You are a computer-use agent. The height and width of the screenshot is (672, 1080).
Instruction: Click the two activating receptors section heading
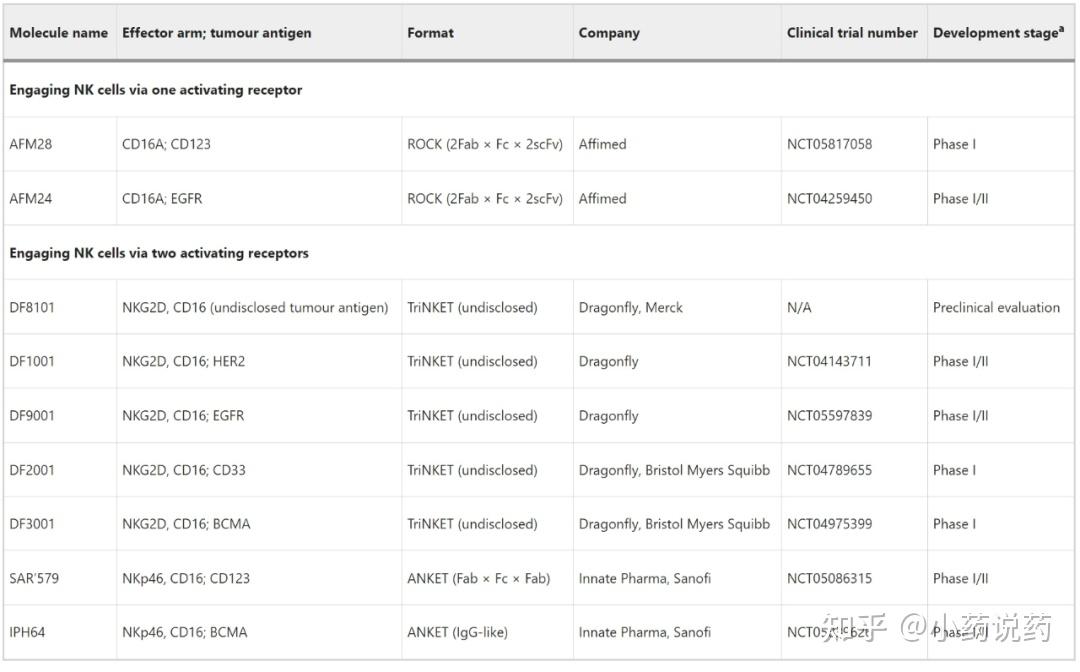point(159,253)
